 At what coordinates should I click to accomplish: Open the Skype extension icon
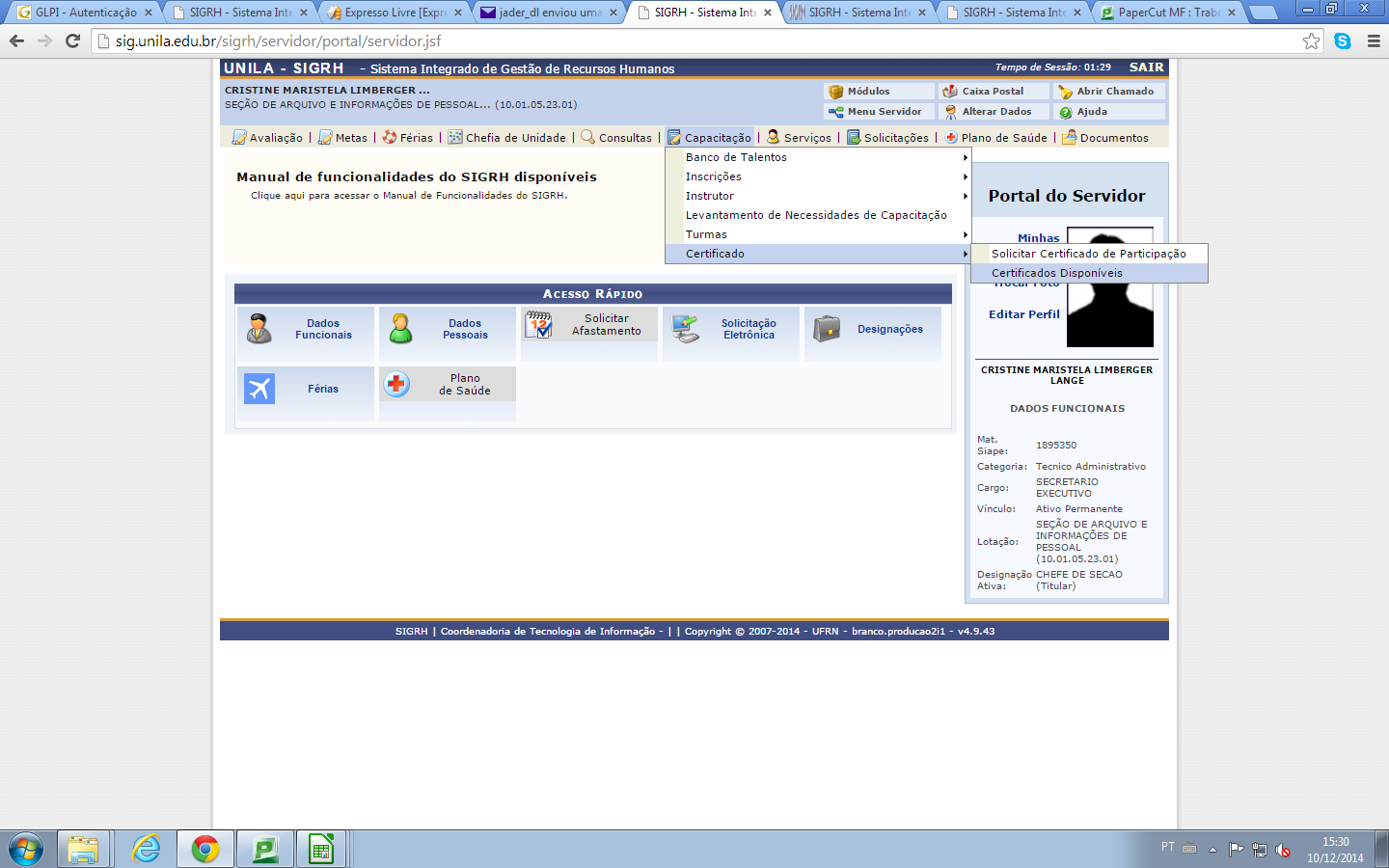(x=1343, y=41)
